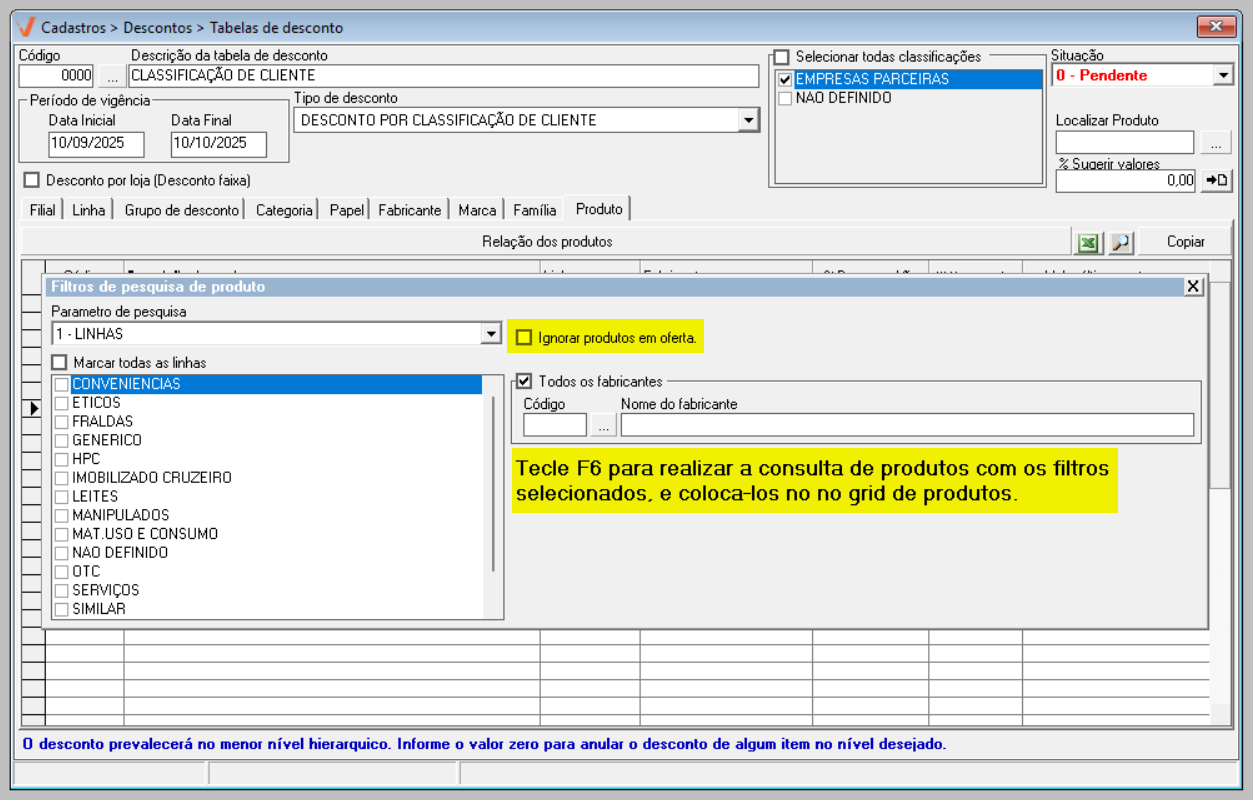The width and height of the screenshot is (1253, 800).
Task: Switch to the Fabricante tab
Action: (409, 210)
